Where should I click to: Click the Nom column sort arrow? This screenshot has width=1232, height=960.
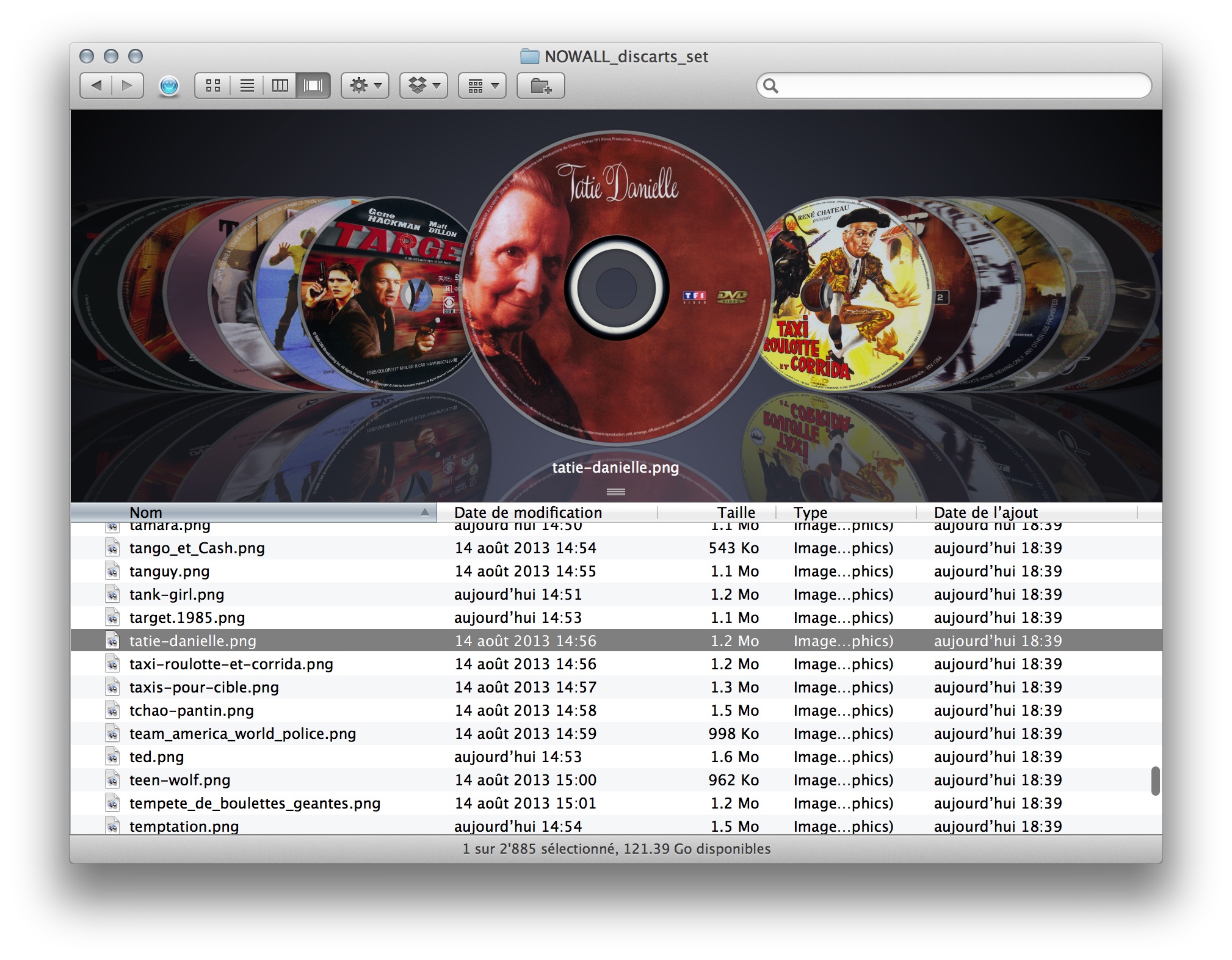tap(424, 513)
